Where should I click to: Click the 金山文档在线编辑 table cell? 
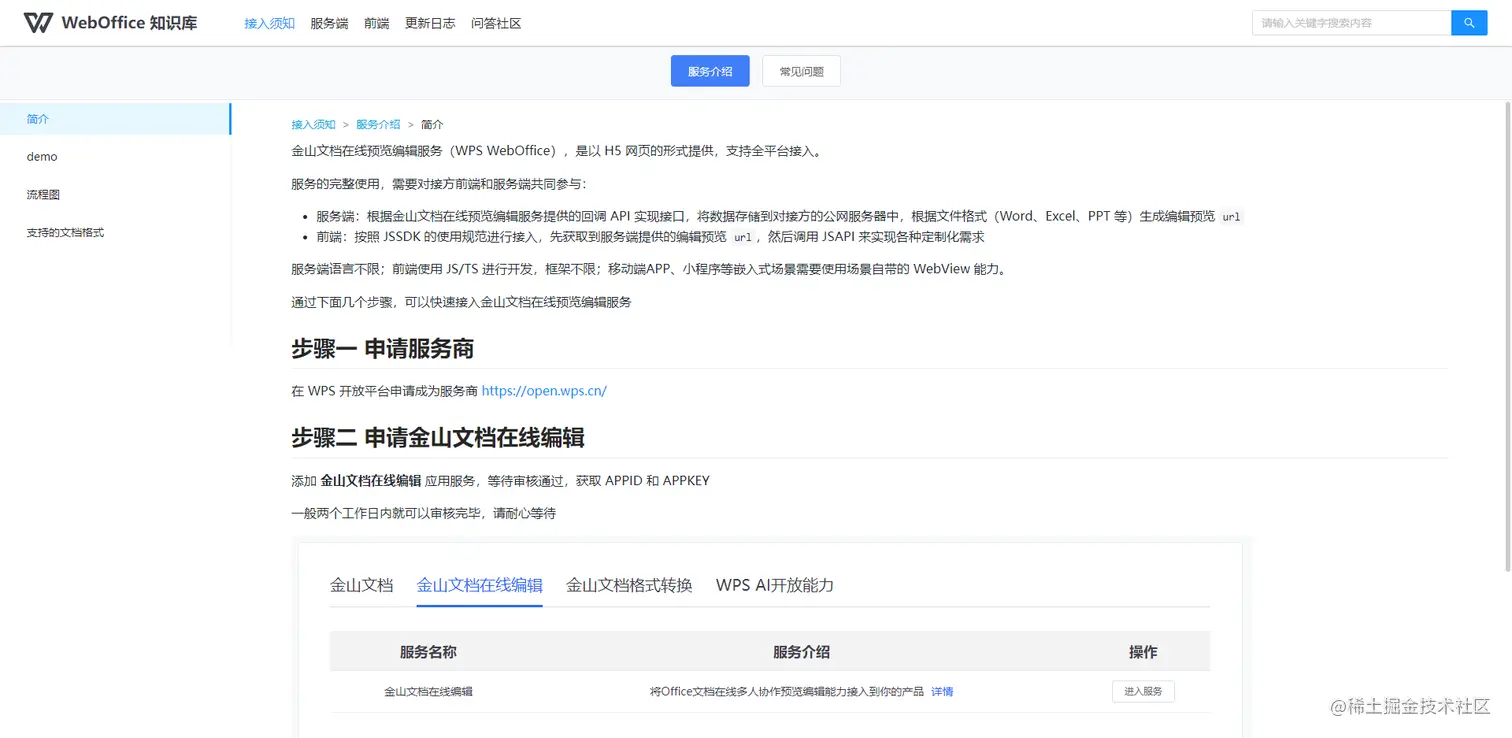[x=428, y=691]
